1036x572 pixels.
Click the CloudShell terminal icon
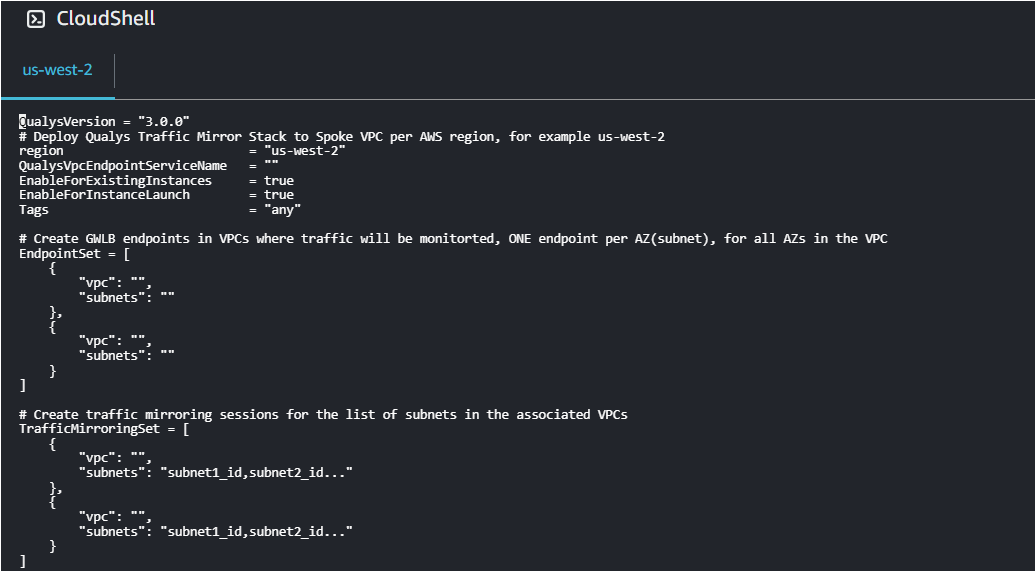[x=36, y=19]
